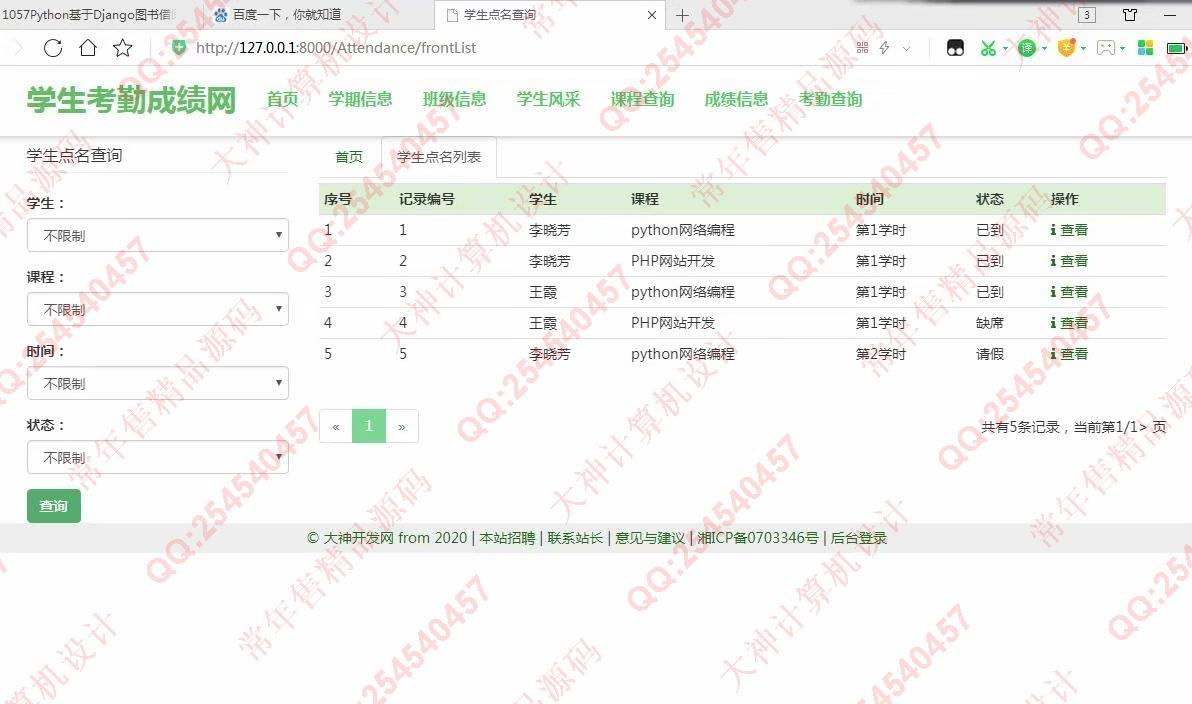Viewport: 1192px width, 704px height.
Task: Click the 请假 status cell
Action: click(990, 354)
